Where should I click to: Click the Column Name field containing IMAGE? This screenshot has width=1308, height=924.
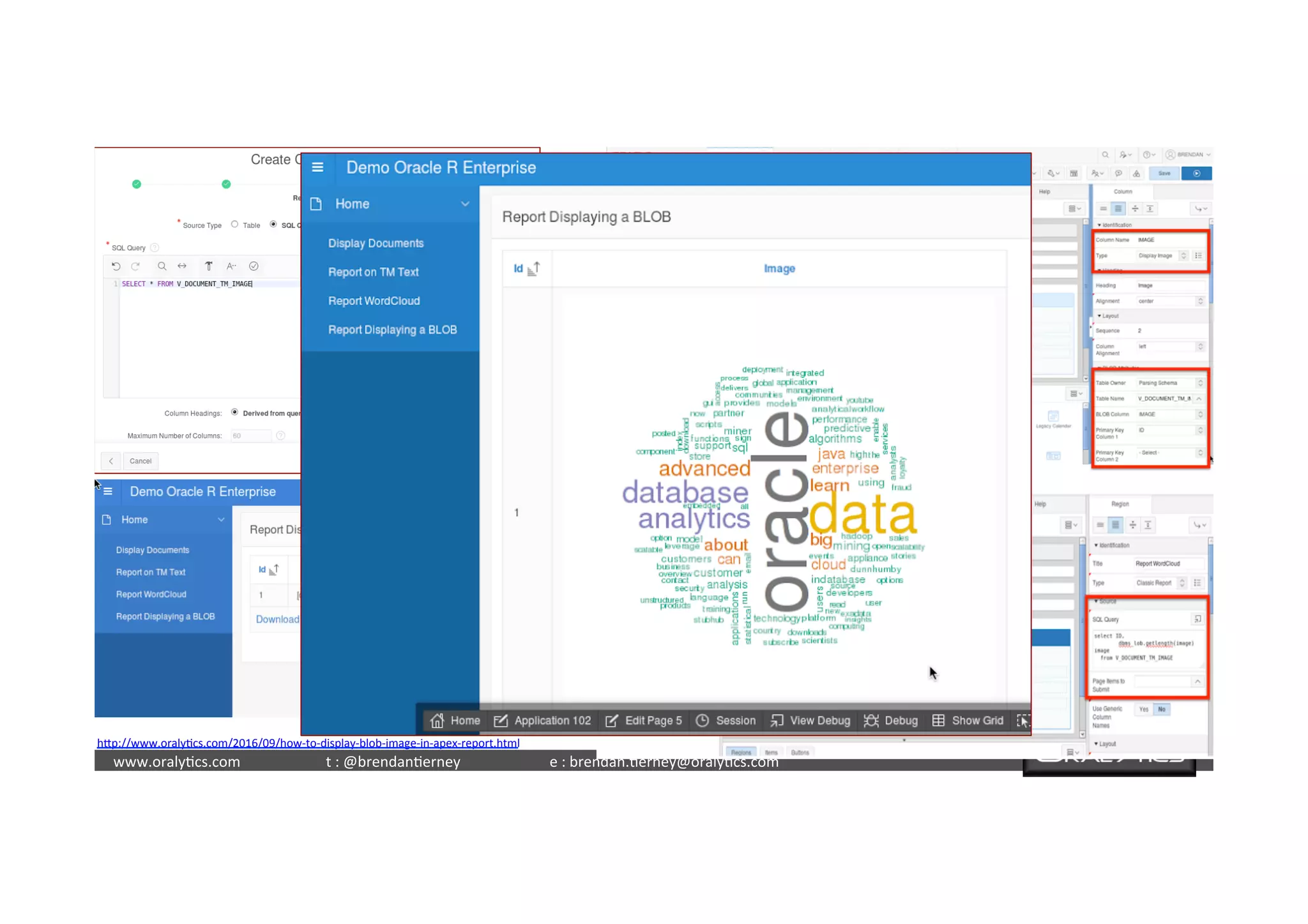click(1170, 240)
